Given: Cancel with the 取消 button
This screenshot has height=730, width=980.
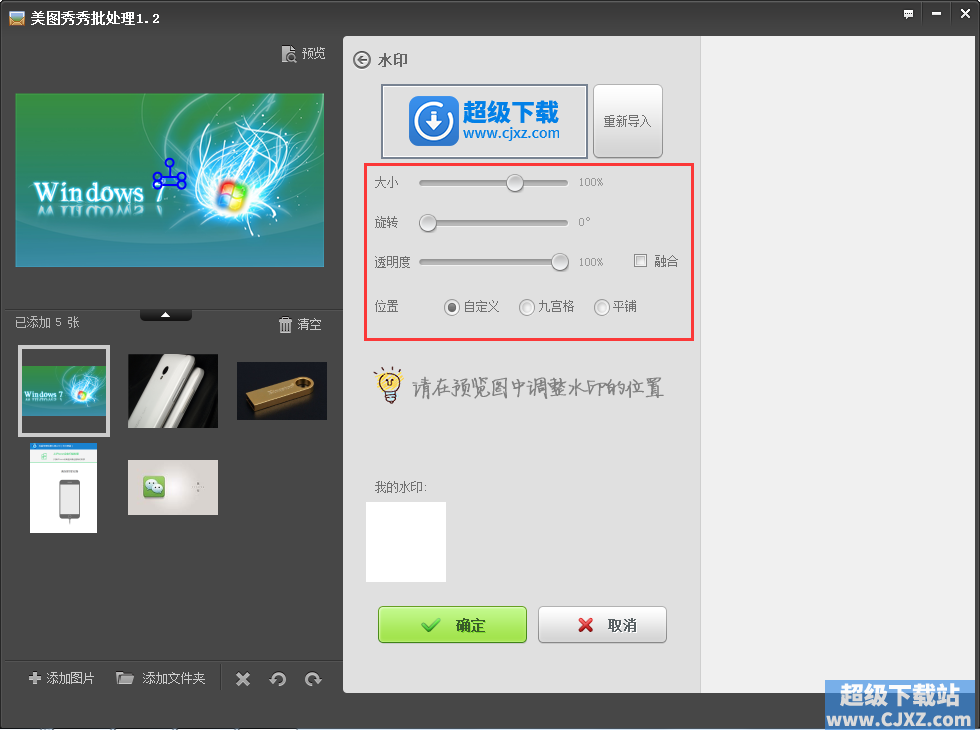Looking at the screenshot, I should 602,624.
